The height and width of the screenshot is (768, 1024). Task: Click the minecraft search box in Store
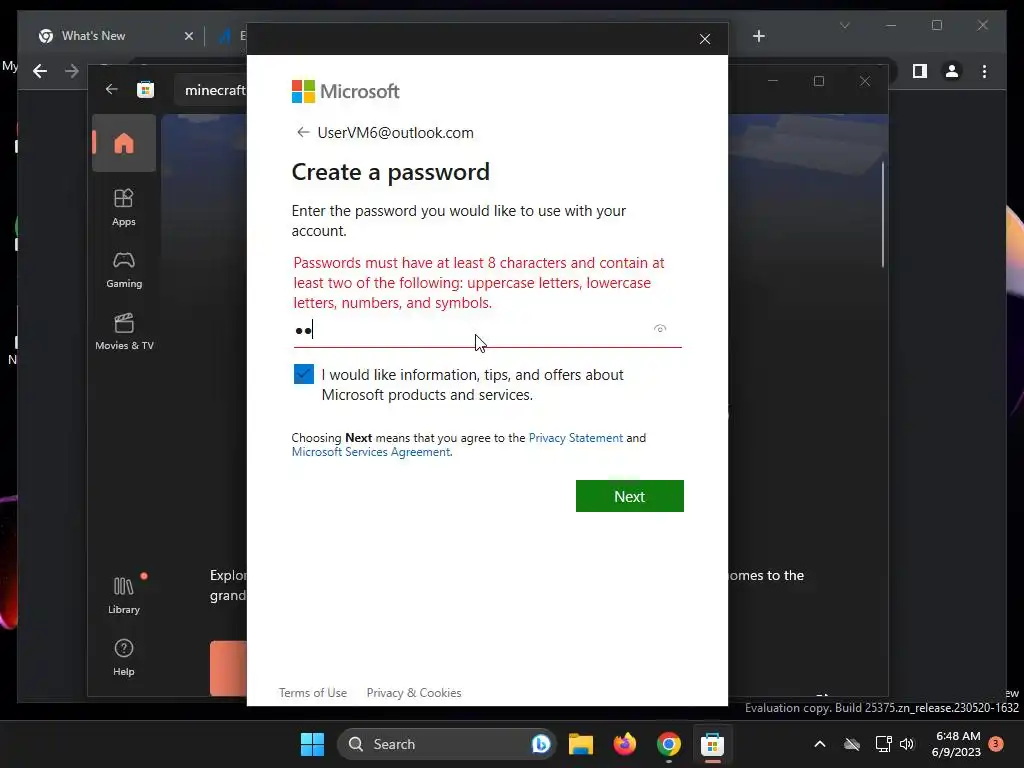pos(212,90)
